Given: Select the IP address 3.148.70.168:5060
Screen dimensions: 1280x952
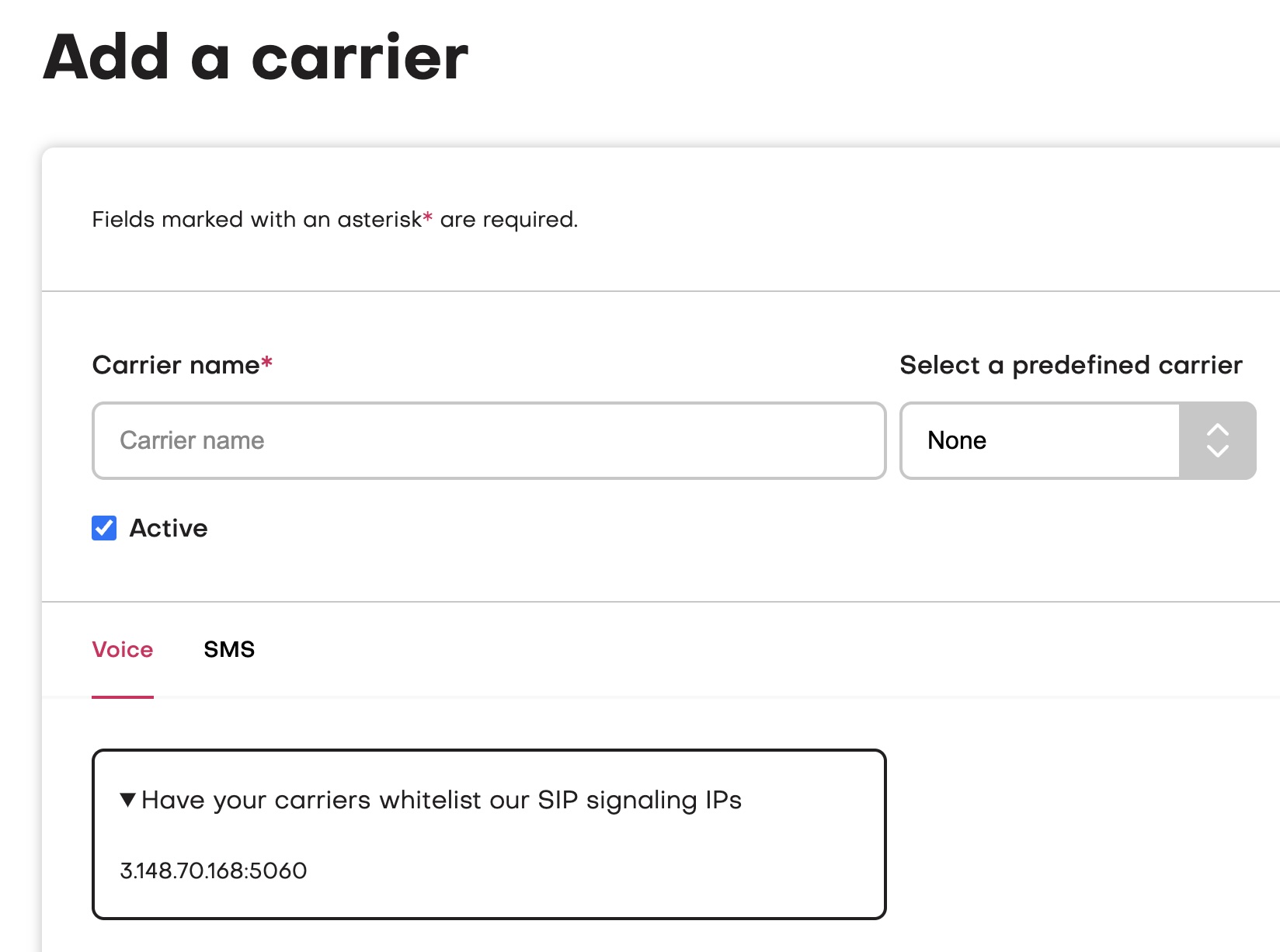Looking at the screenshot, I should [x=213, y=870].
